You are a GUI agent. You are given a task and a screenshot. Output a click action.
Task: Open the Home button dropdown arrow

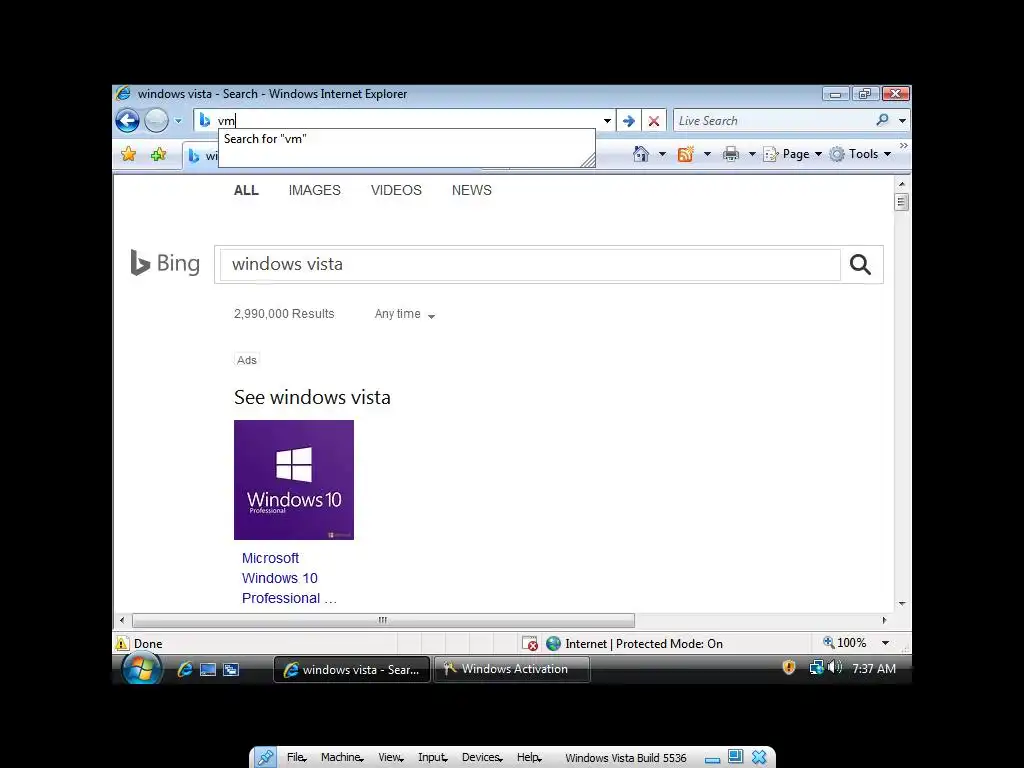[662, 154]
